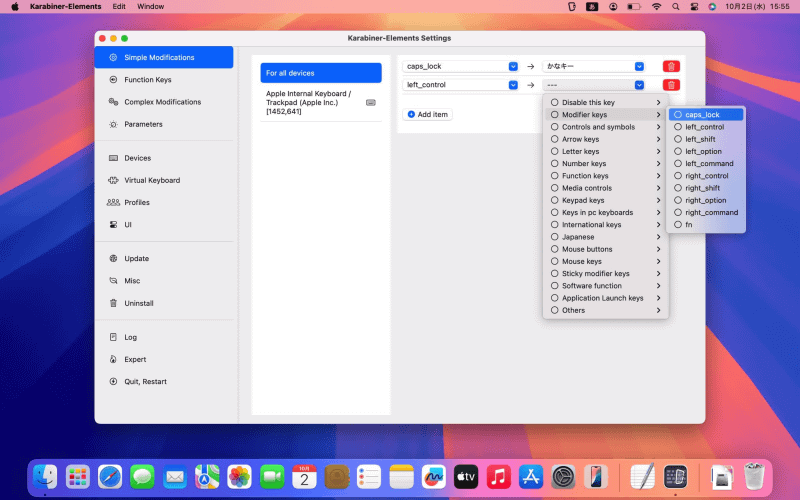Delete the left_control mapping row
This screenshot has height=500, width=800.
[671, 85]
